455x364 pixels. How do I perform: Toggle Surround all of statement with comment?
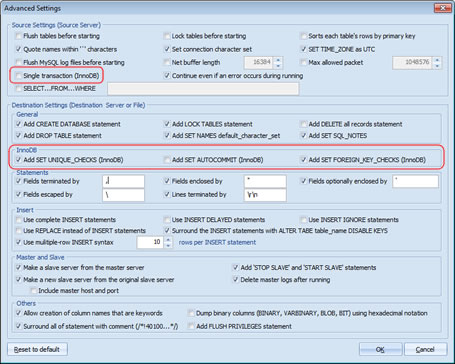click(18, 326)
